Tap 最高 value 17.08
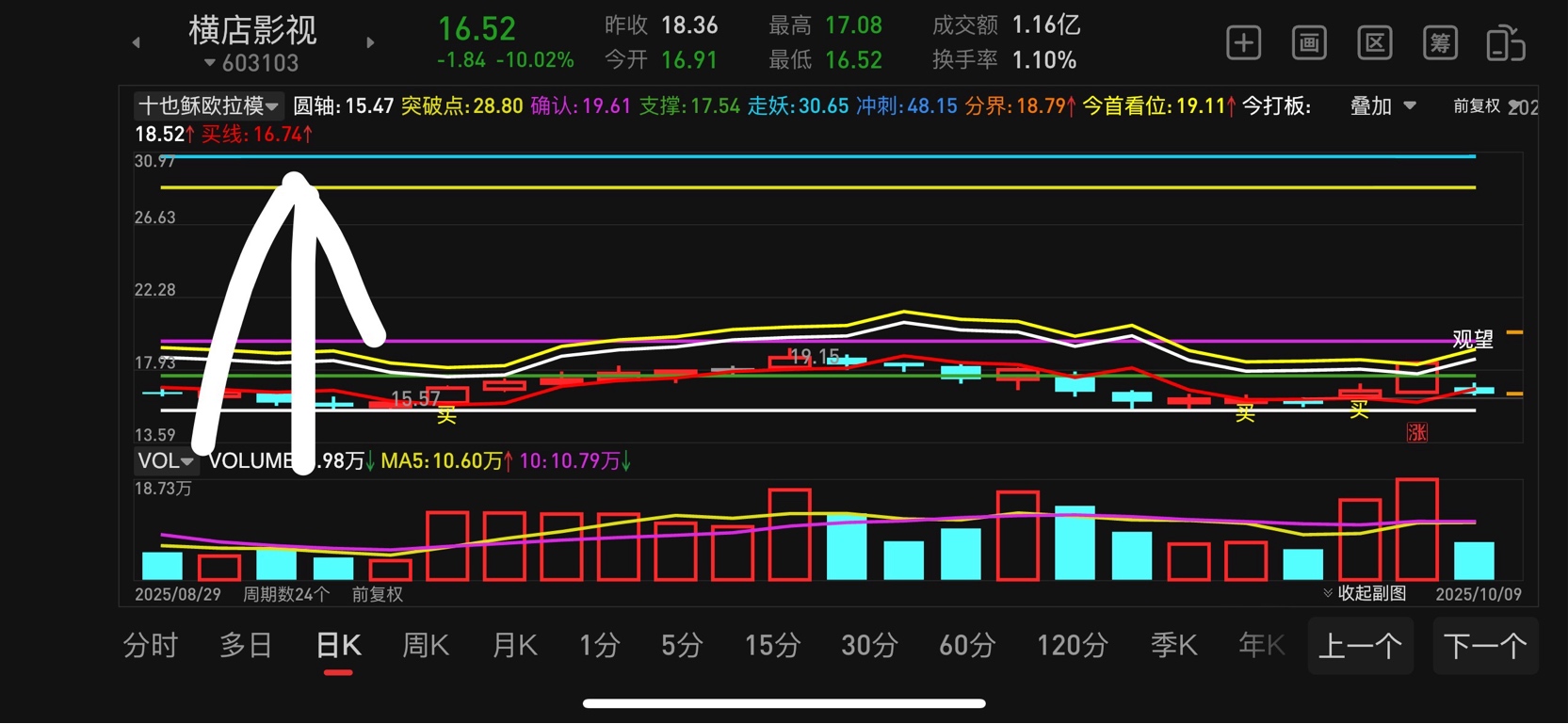 (853, 24)
